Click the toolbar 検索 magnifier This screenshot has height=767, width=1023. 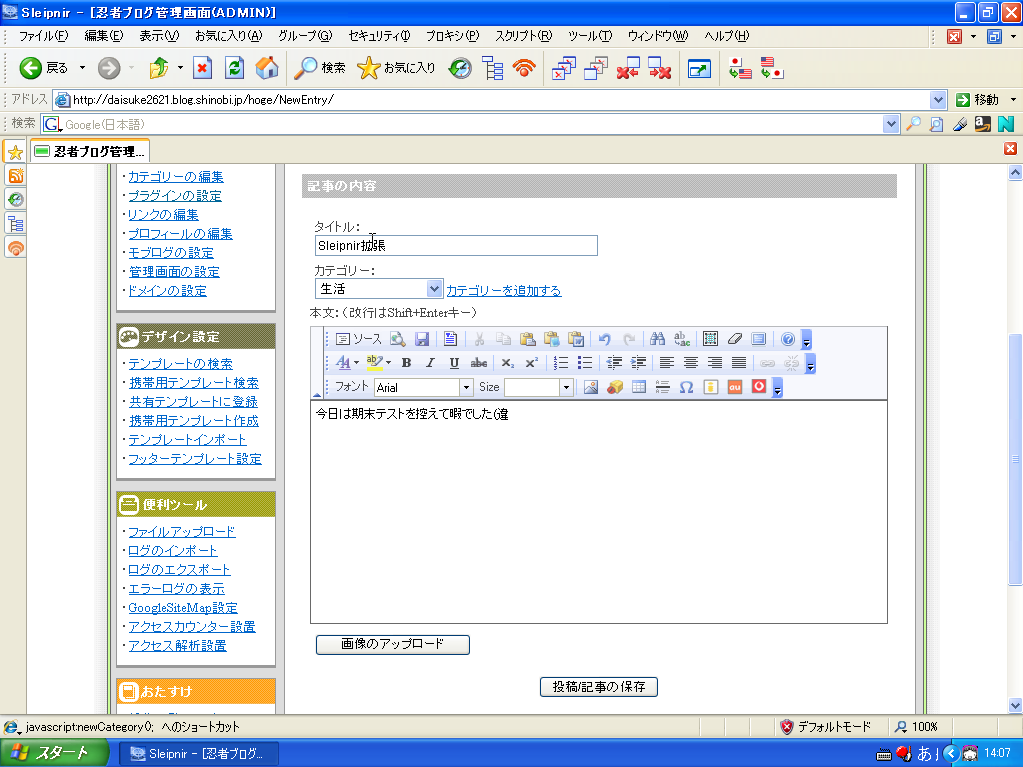tap(320, 67)
